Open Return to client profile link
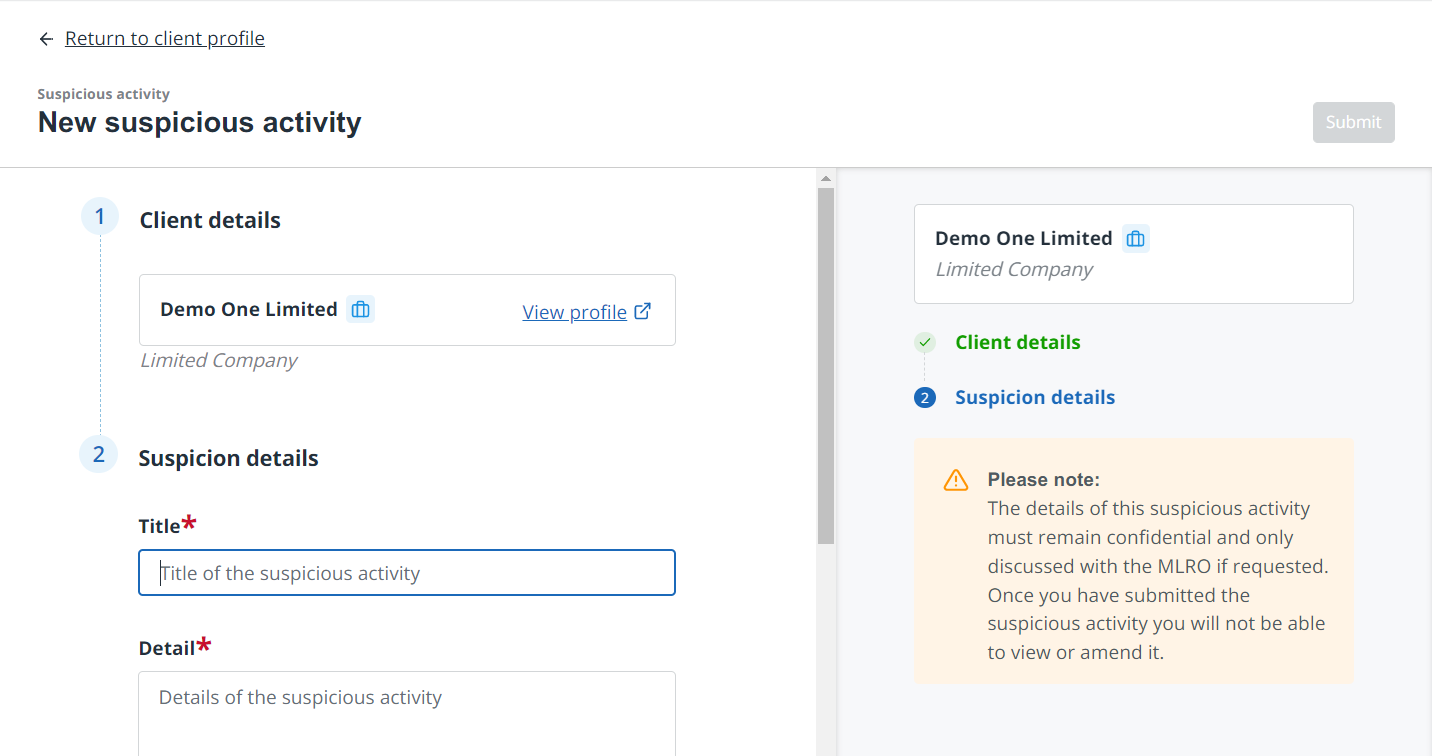The height and width of the screenshot is (756, 1432). tap(165, 39)
